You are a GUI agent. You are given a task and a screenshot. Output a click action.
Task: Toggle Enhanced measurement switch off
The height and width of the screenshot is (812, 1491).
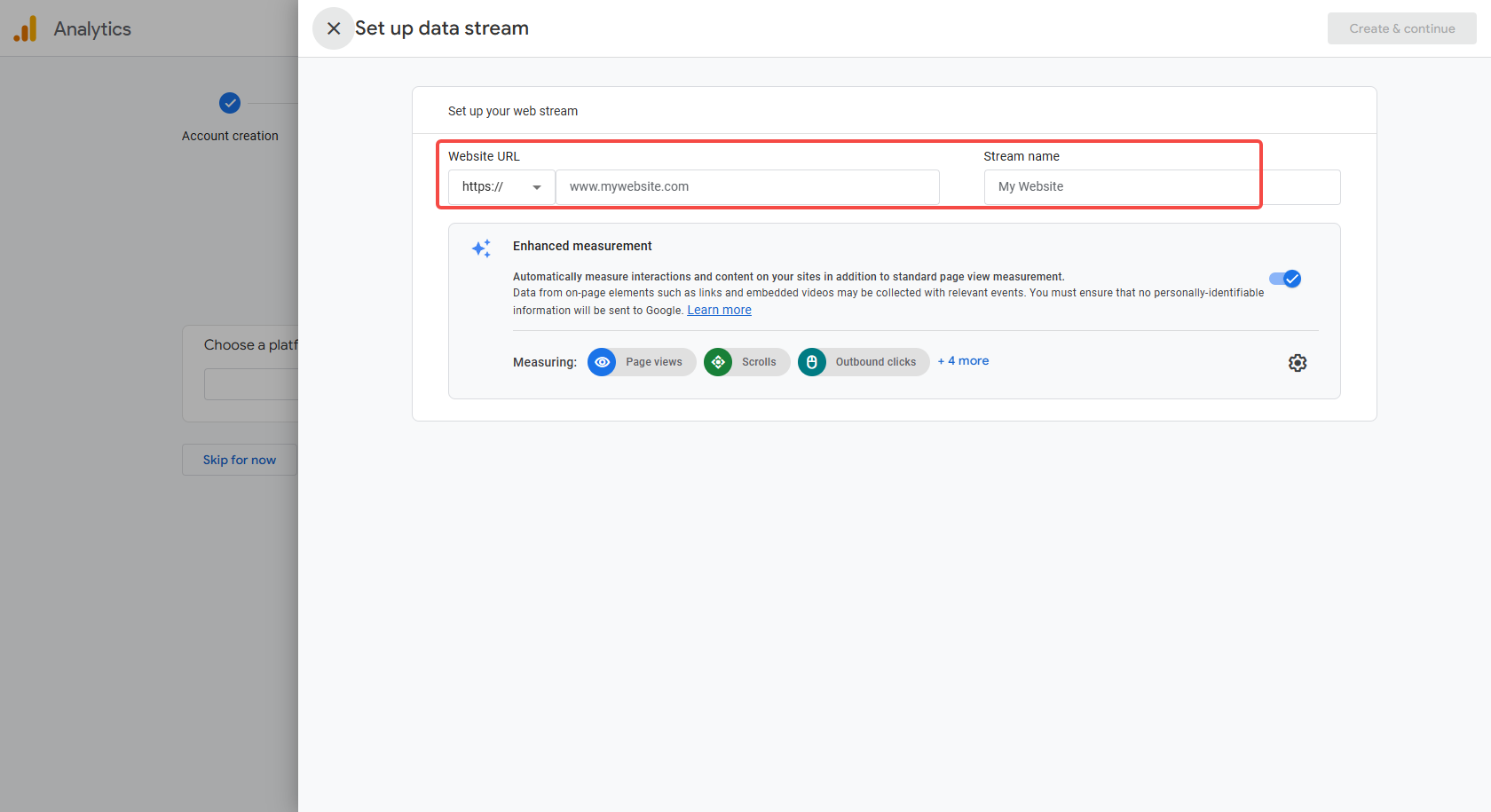click(x=1285, y=279)
